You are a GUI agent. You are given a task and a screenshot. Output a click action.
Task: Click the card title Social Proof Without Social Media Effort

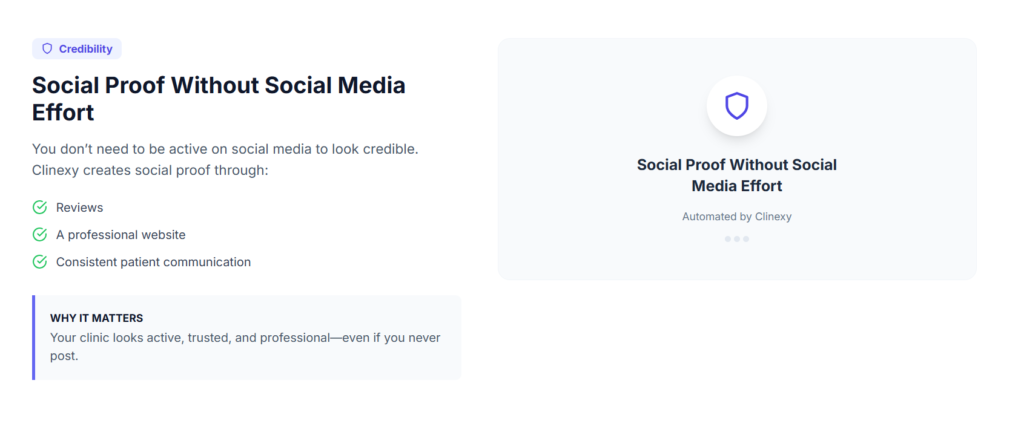pyautogui.click(x=737, y=175)
